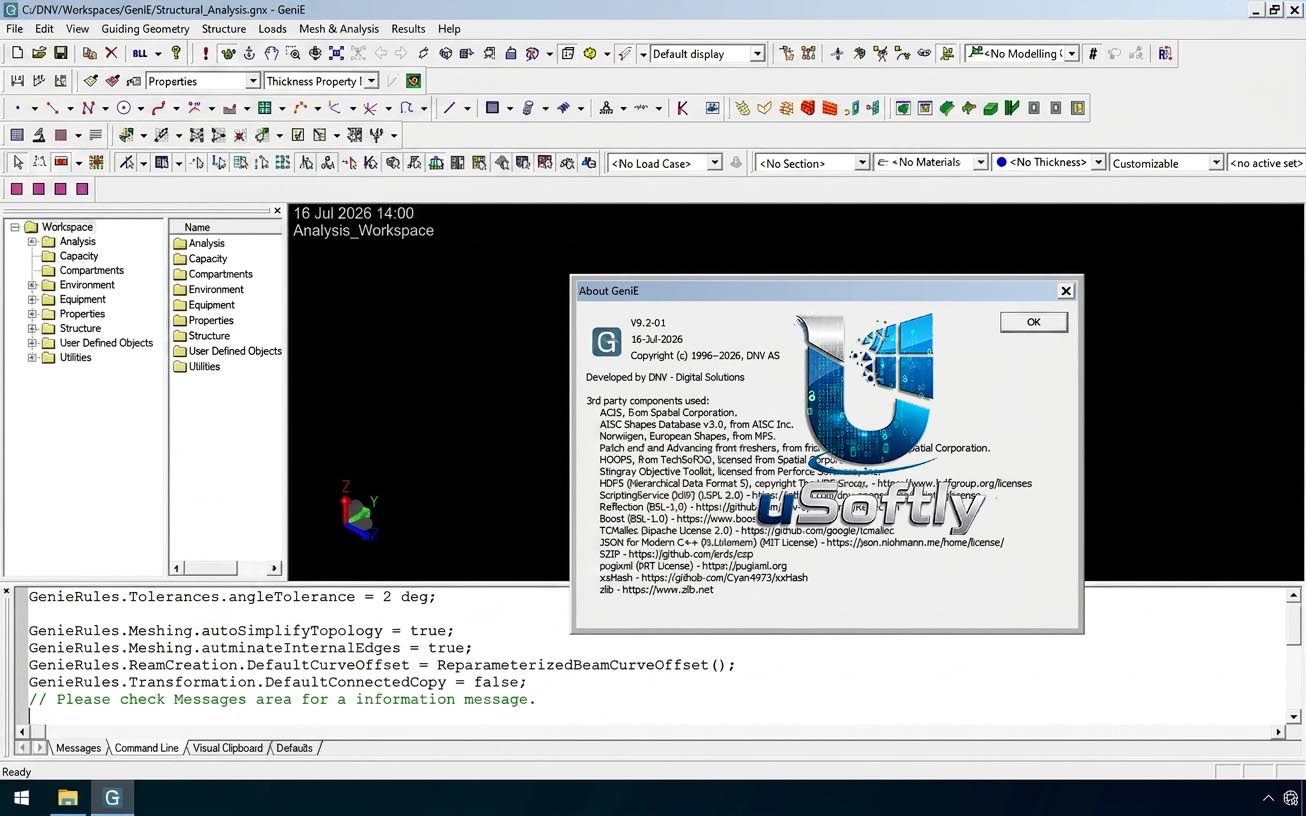
Task: Click the BLL toolbar button
Action: tap(140, 53)
